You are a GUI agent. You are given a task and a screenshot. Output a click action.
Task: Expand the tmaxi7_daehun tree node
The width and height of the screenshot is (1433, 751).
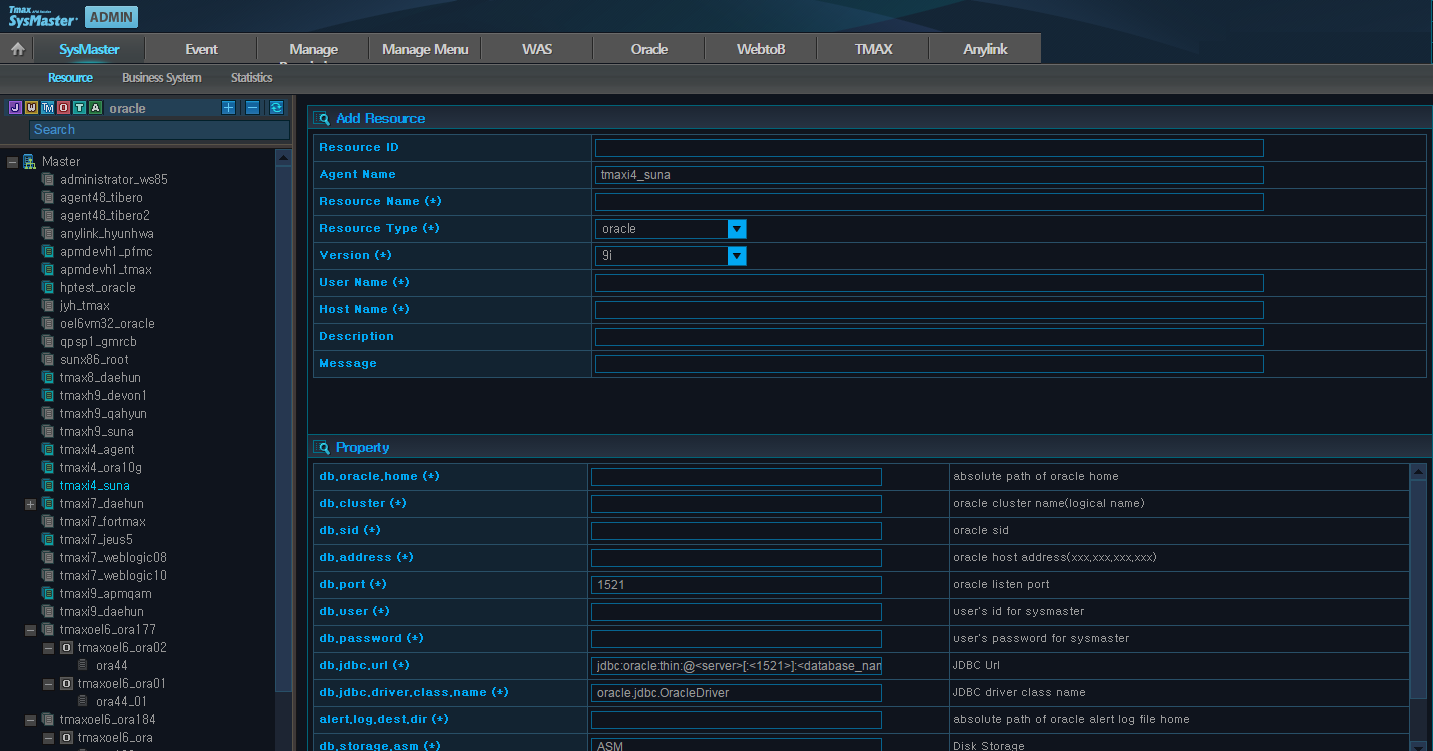coord(30,504)
